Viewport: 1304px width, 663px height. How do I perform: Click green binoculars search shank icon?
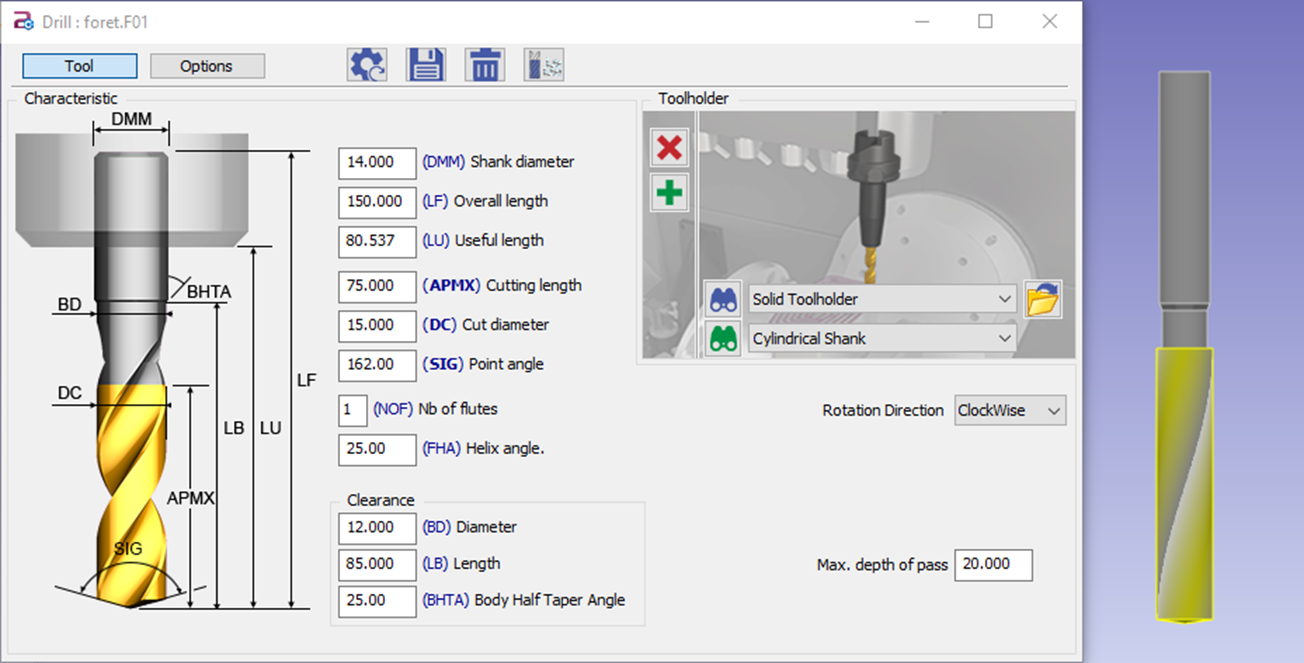click(x=723, y=339)
